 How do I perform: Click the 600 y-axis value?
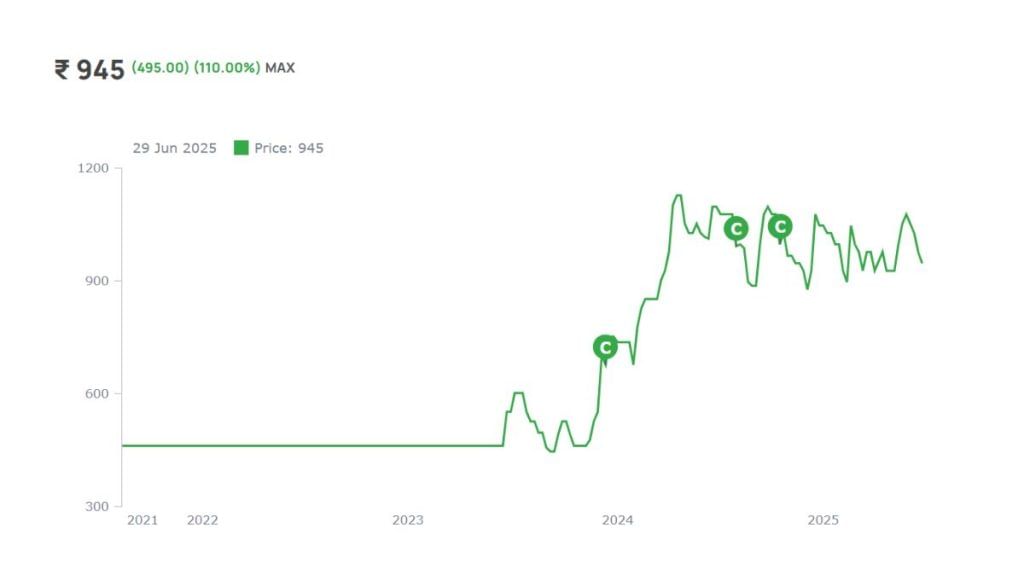(97, 394)
